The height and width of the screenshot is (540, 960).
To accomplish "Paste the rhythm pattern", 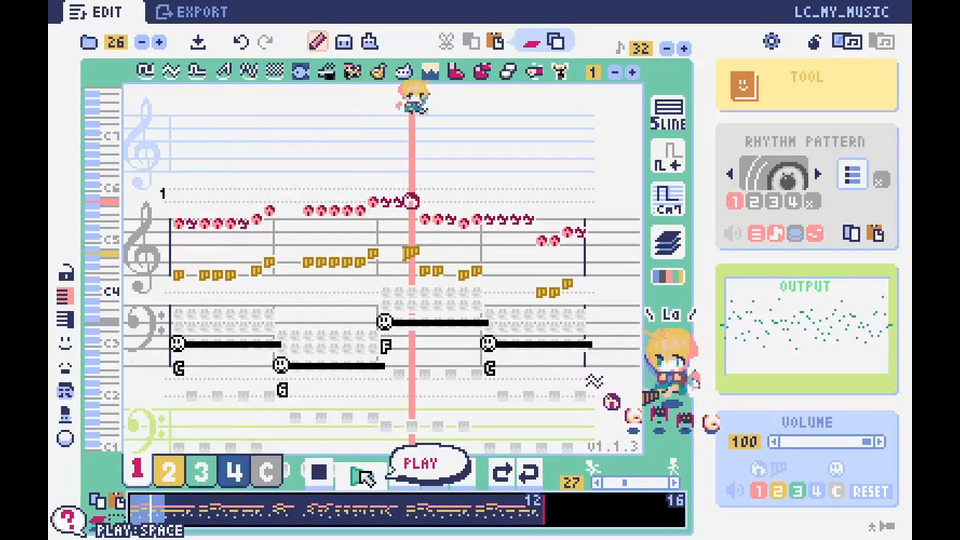I will [877, 233].
